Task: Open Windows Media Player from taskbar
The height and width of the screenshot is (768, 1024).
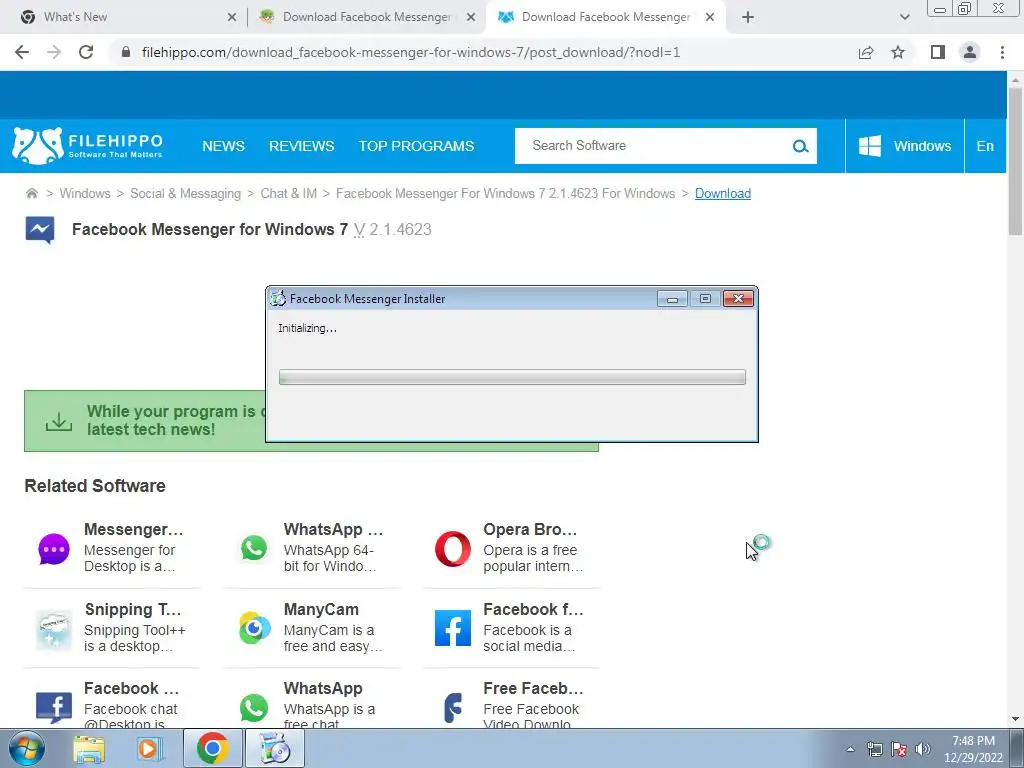Action: tap(150, 749)
